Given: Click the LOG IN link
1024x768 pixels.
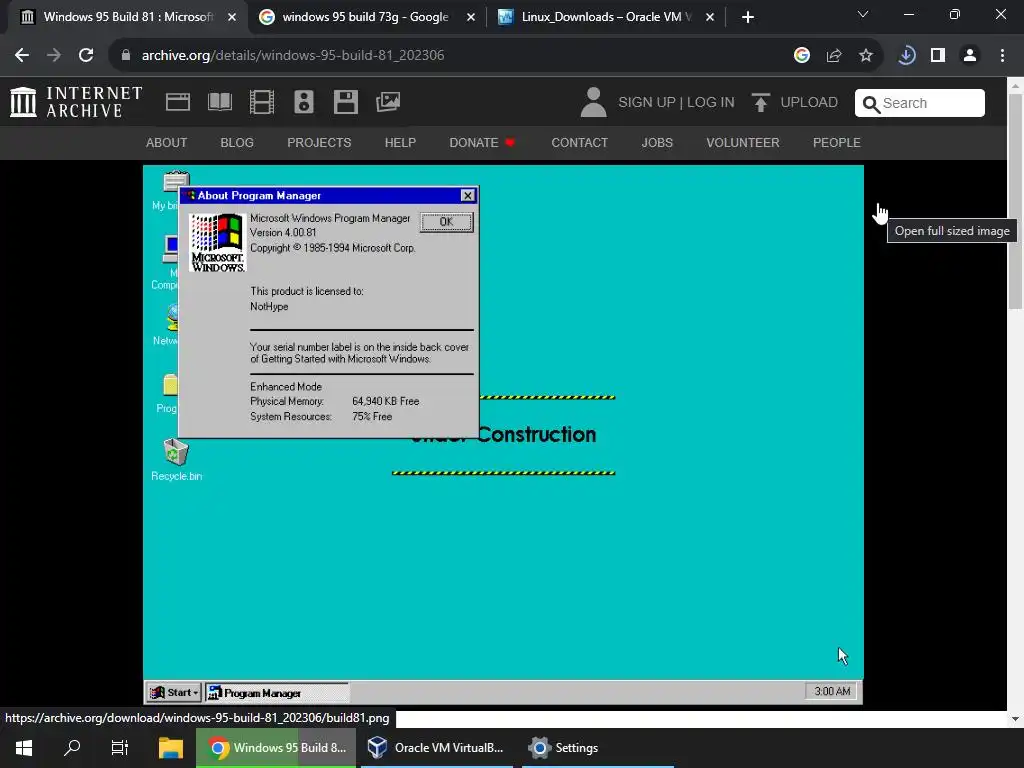Looking at the screenshot, I should pyautogui.click(x=711, y=103).
